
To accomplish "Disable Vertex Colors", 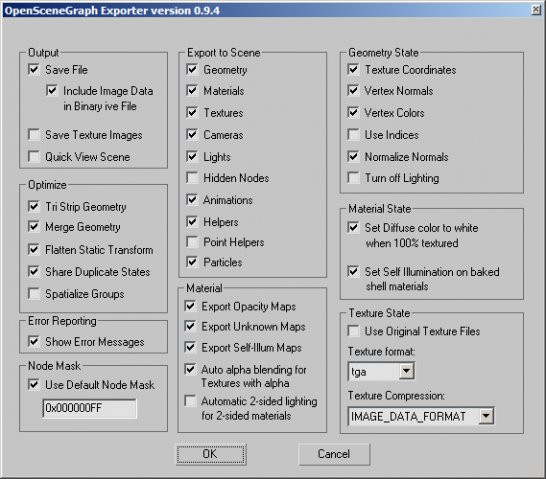I will pos(353,112).
